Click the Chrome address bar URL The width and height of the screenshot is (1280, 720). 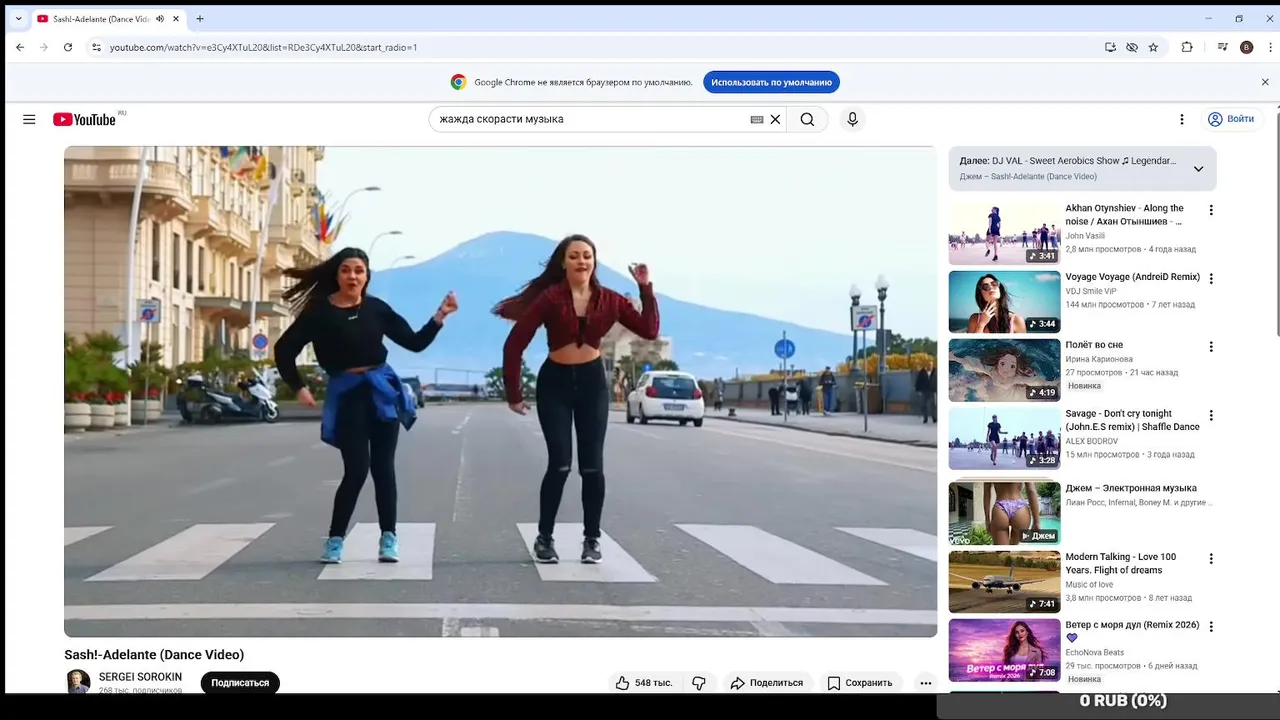pyautogui.click(x=264, y=47)
